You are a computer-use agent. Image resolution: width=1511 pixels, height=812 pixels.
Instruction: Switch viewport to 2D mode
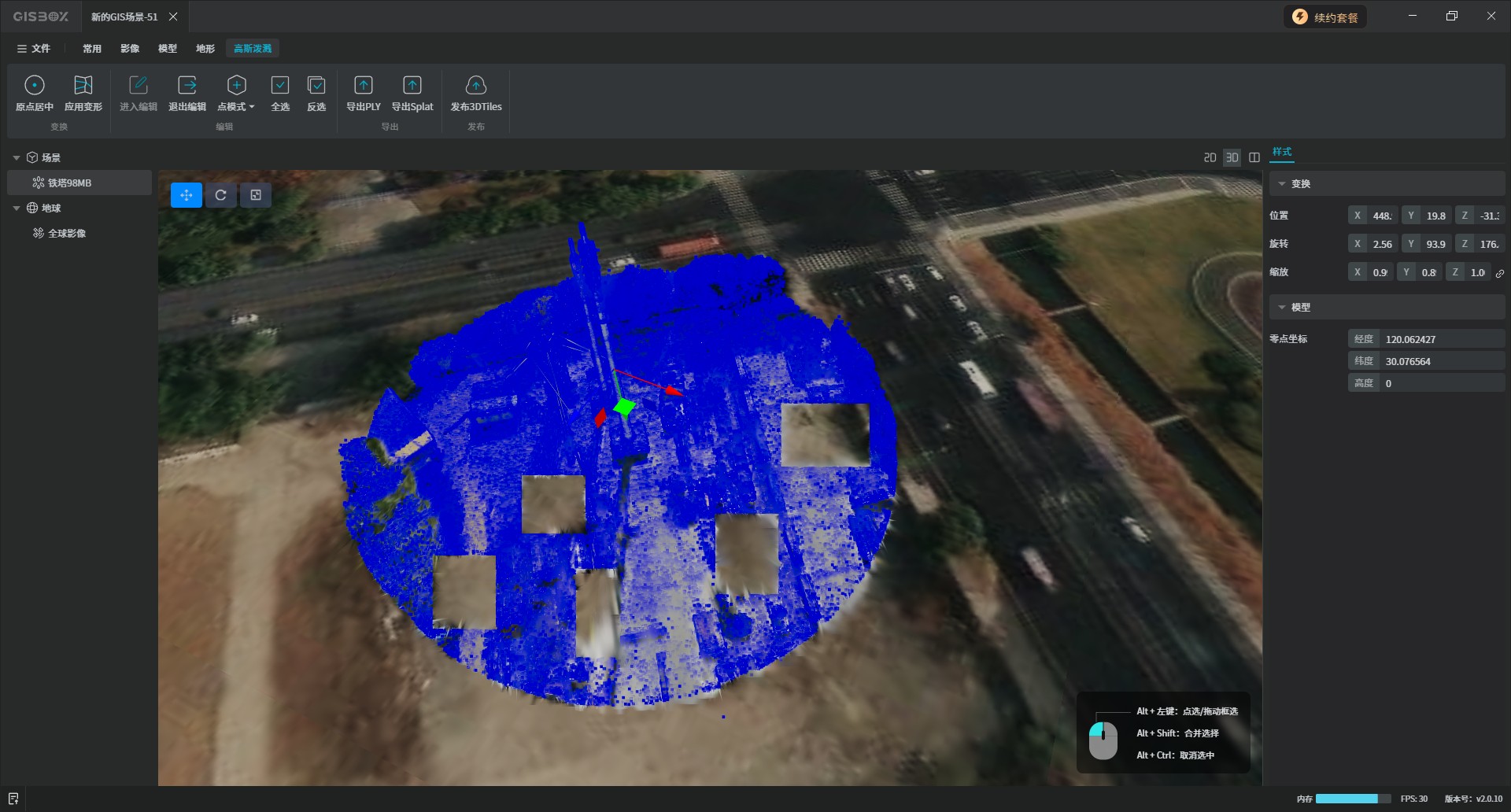(1210, 157)
